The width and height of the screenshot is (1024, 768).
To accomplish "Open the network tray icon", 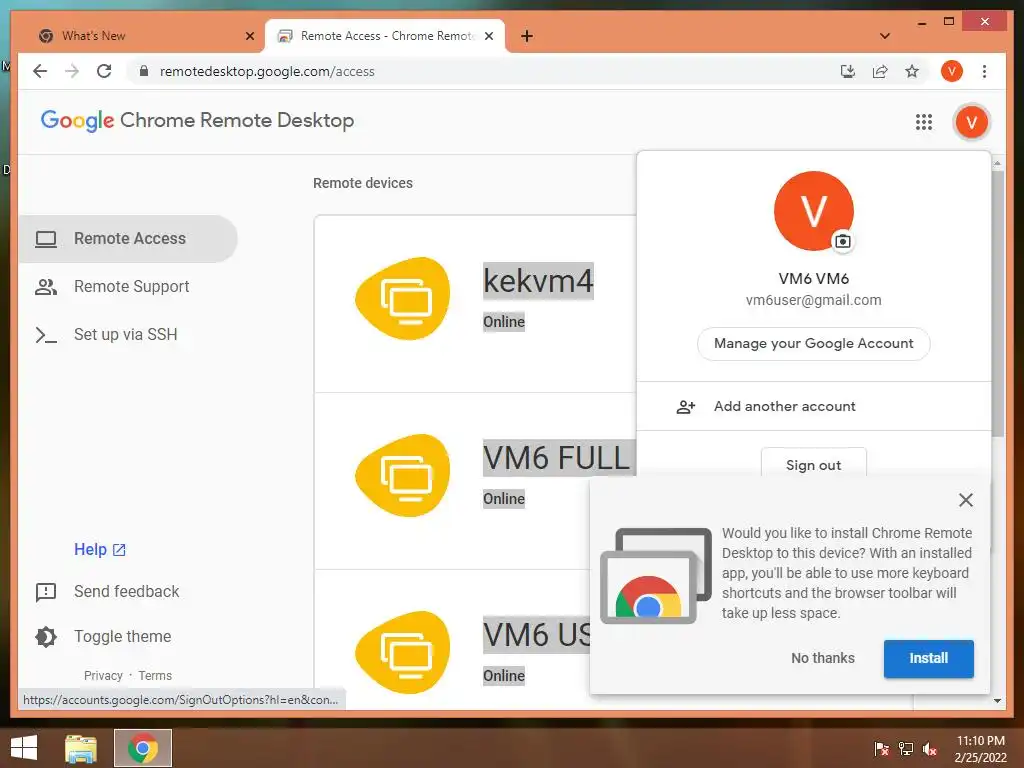I will click(x=906, y=748).
